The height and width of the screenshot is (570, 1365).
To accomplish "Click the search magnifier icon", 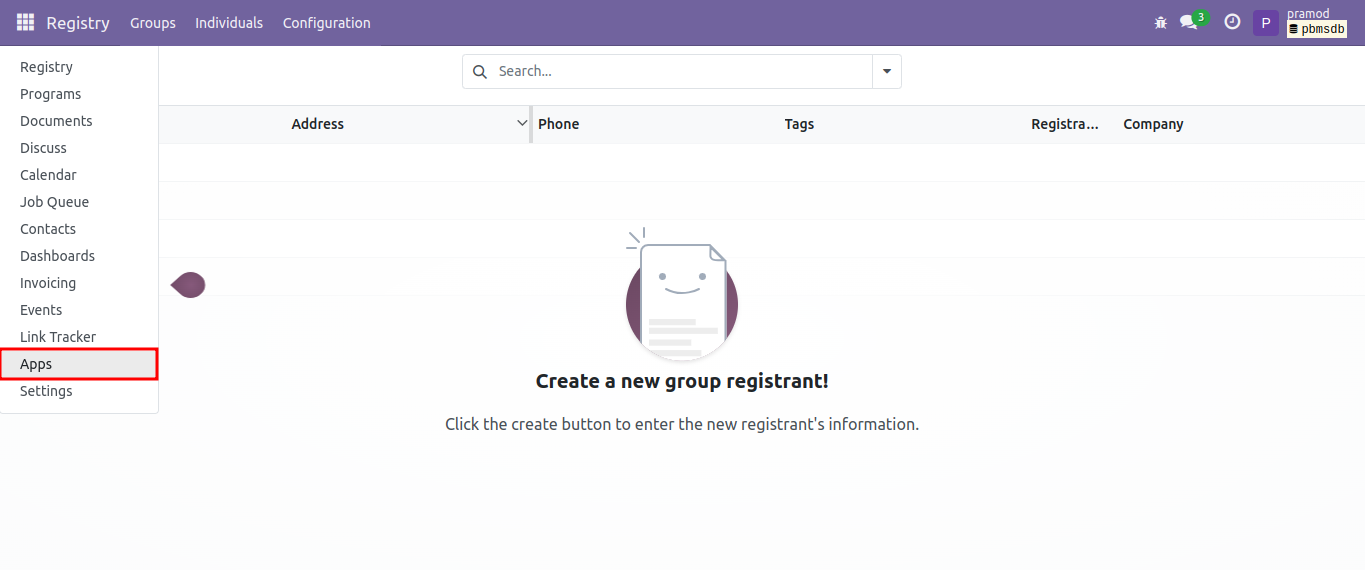I will (480, 72).
